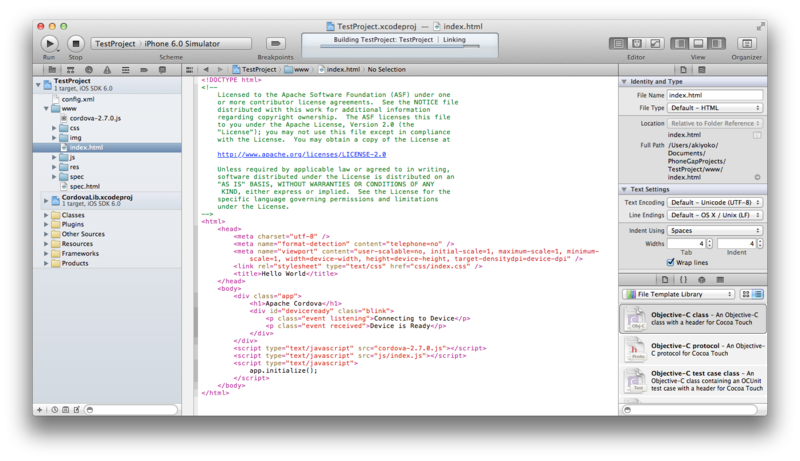Show the Version editor

pos(655,44)
